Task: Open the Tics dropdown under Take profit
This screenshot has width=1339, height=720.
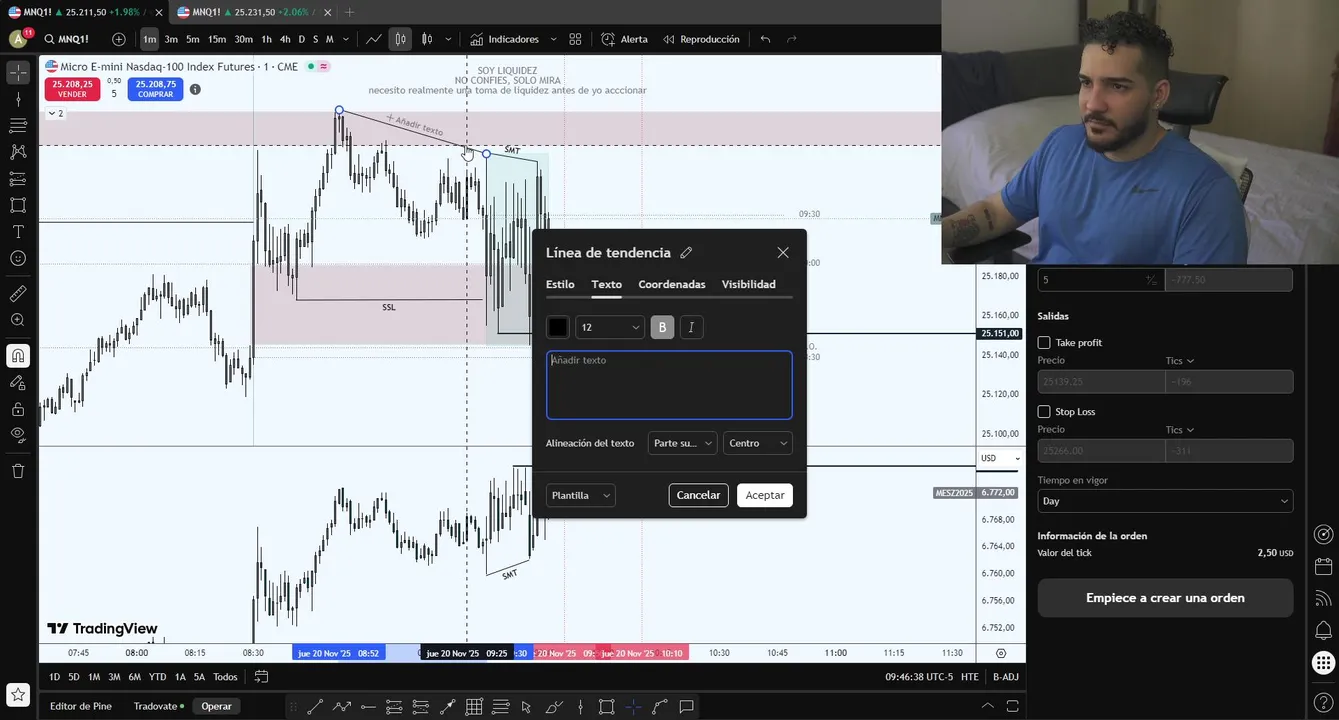Action: pos(1180,361)
